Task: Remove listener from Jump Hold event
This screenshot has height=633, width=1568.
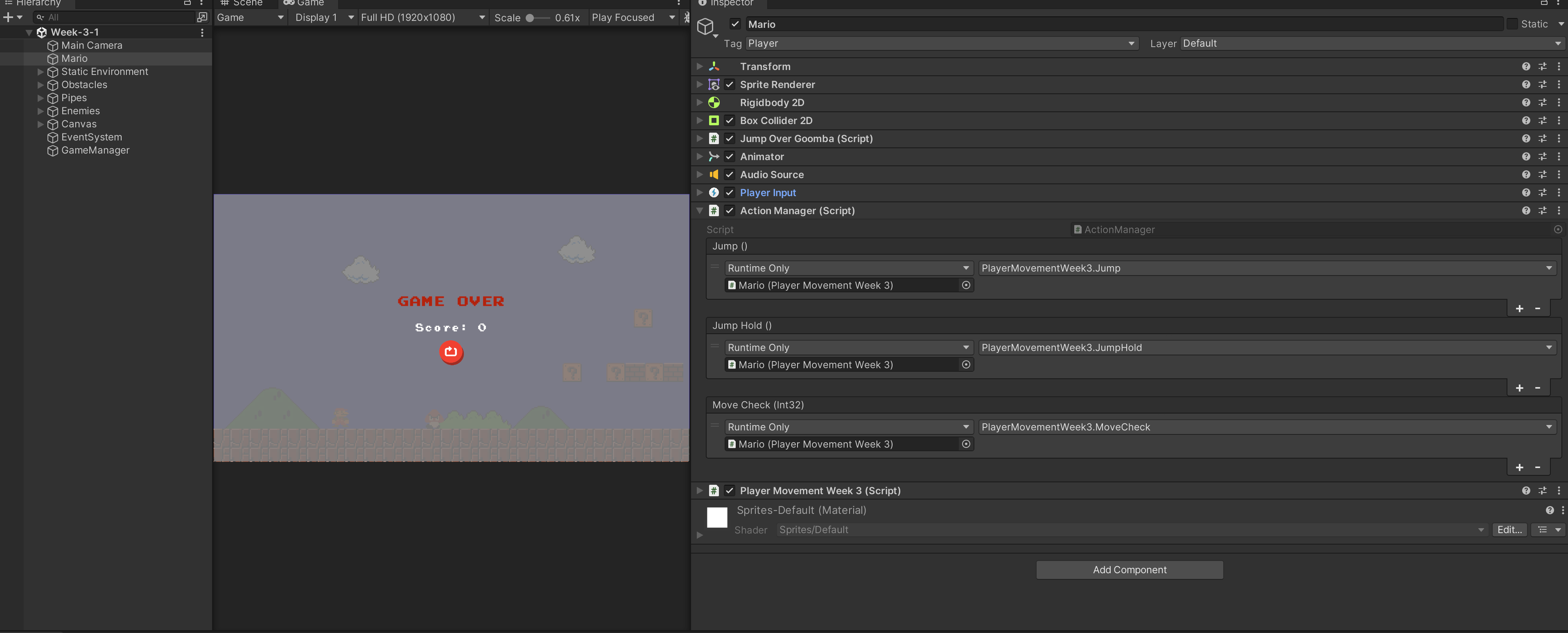Action: [x=1538, y=388]
